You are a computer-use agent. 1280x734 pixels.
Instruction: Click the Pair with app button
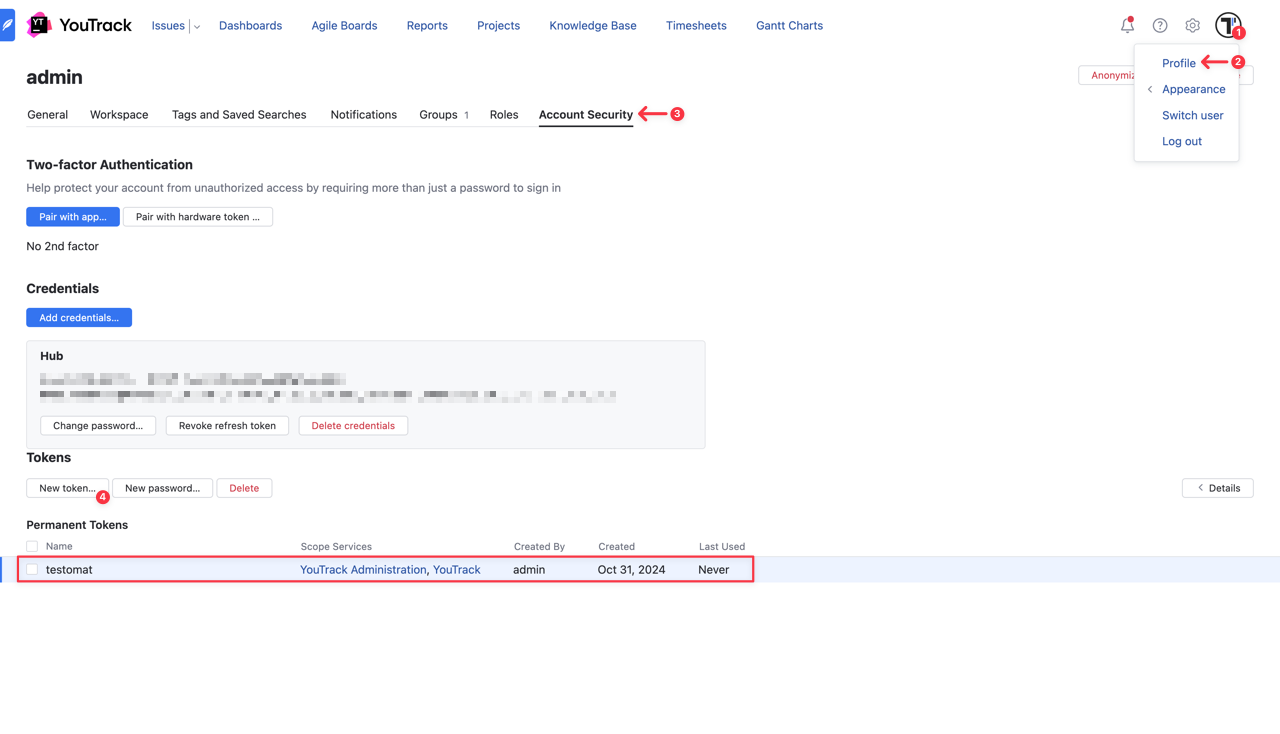click(x=72, y=216)
